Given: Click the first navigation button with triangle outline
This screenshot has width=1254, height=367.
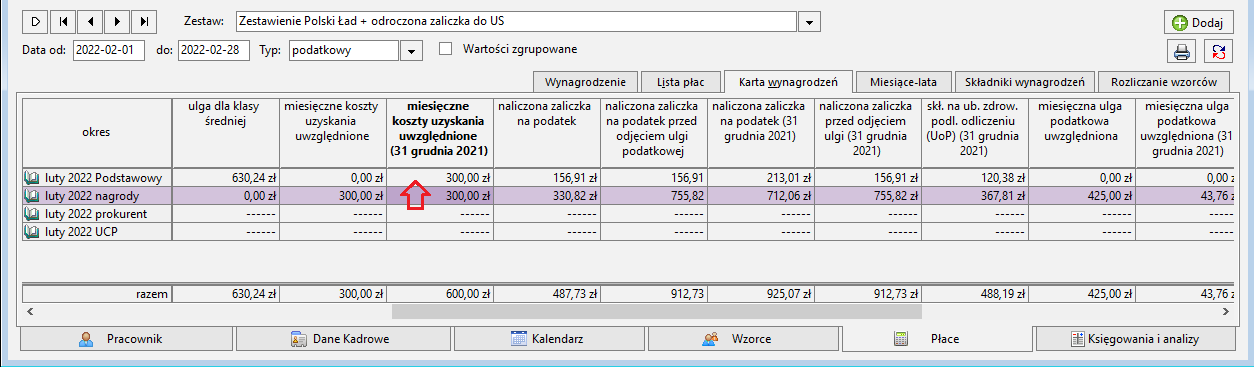Looking at the screenshot, I should point(36,21).
